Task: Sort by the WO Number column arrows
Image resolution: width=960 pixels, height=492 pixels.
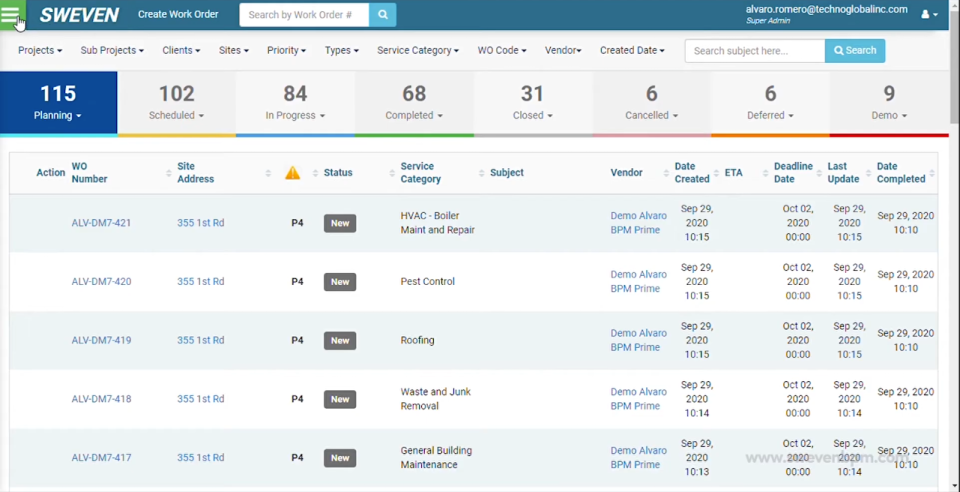Action: pos(168,174)
